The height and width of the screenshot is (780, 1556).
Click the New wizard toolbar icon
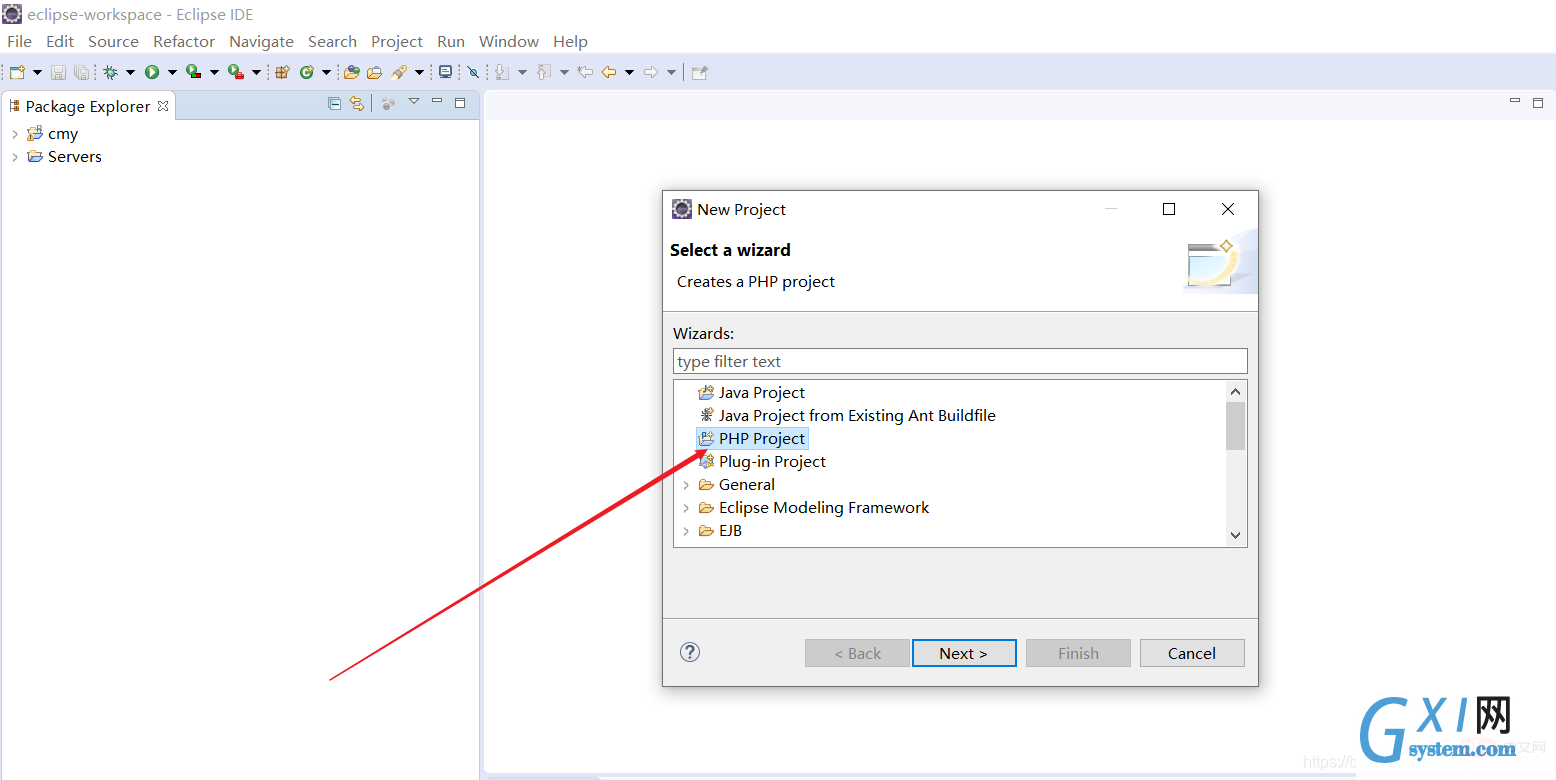point(17,72)
